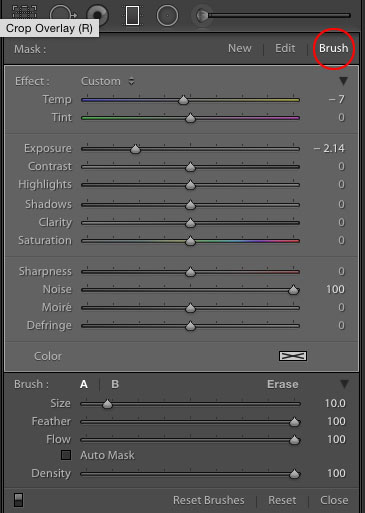Select the Spot Removal tool

(62, 15)
